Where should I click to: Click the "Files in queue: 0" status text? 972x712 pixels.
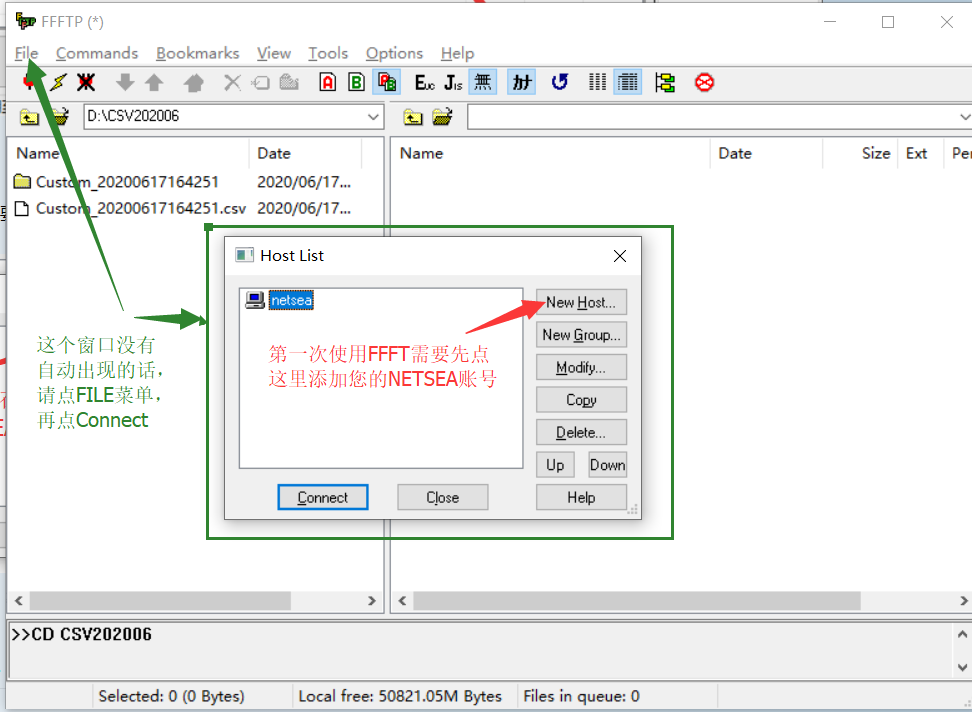pos(581,697)
